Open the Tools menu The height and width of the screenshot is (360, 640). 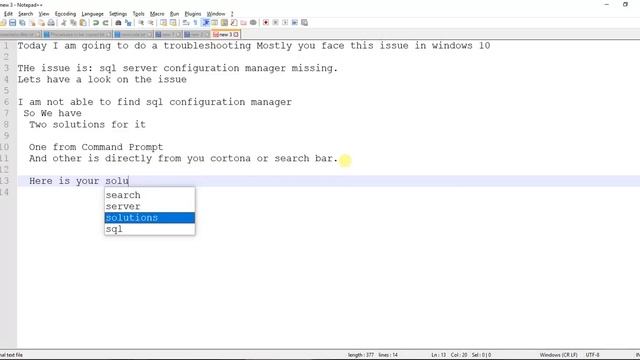(138, 14)
